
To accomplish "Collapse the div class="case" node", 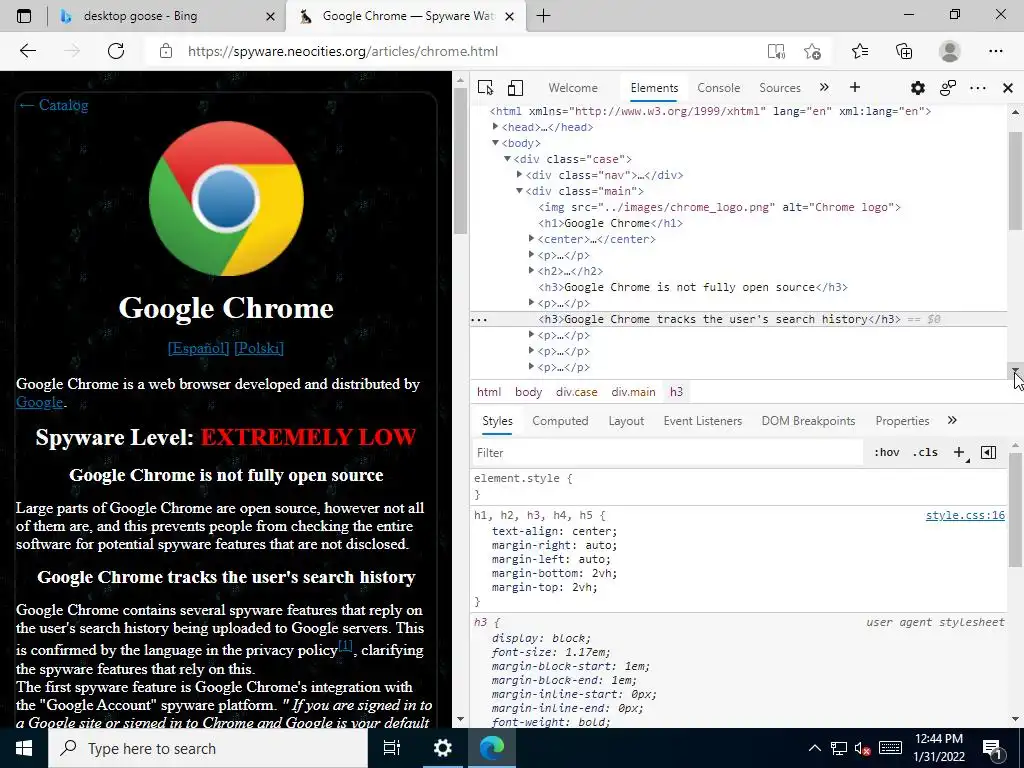I will click(x=507, y=159).
